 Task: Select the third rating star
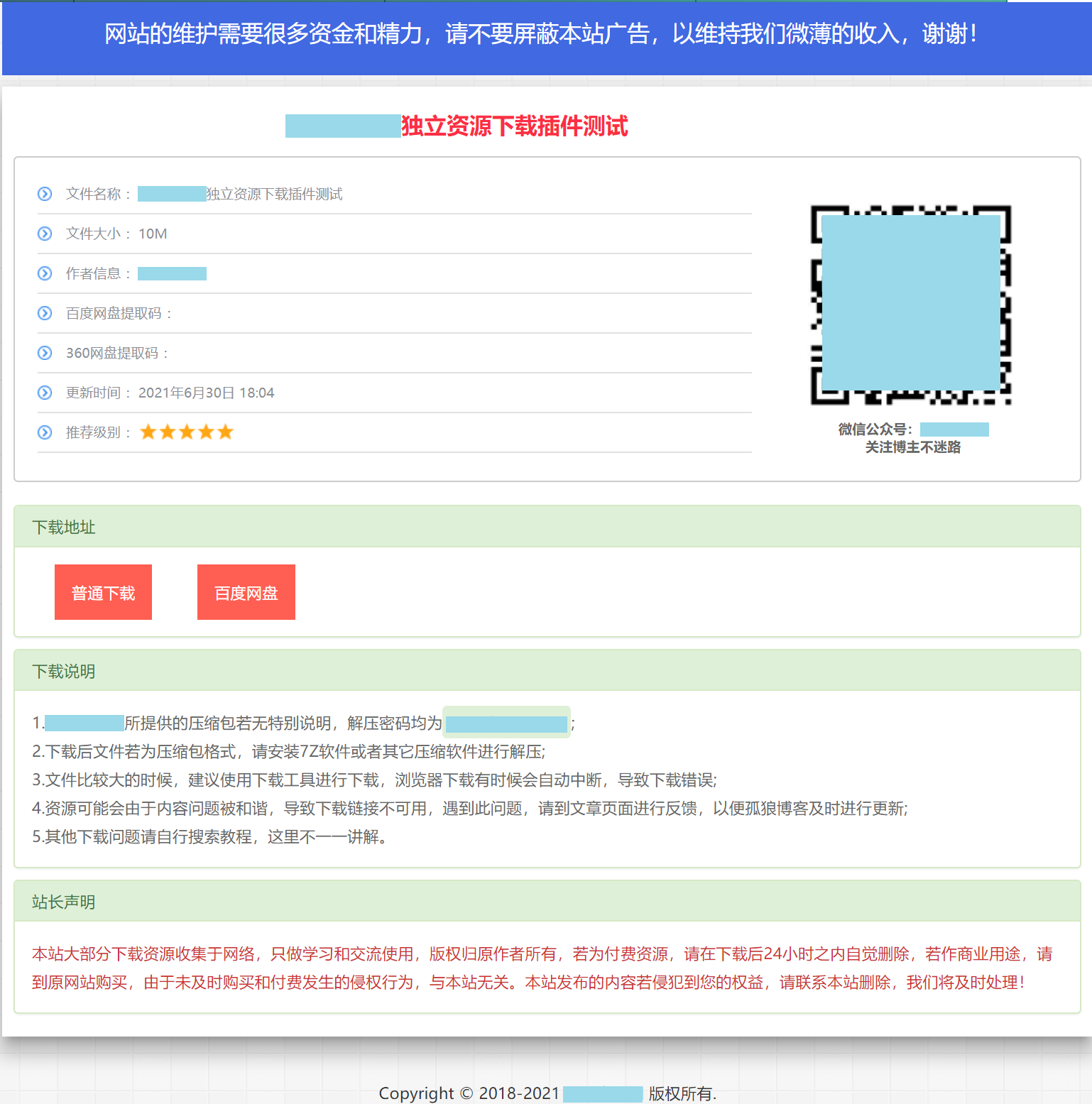point(187,431)
